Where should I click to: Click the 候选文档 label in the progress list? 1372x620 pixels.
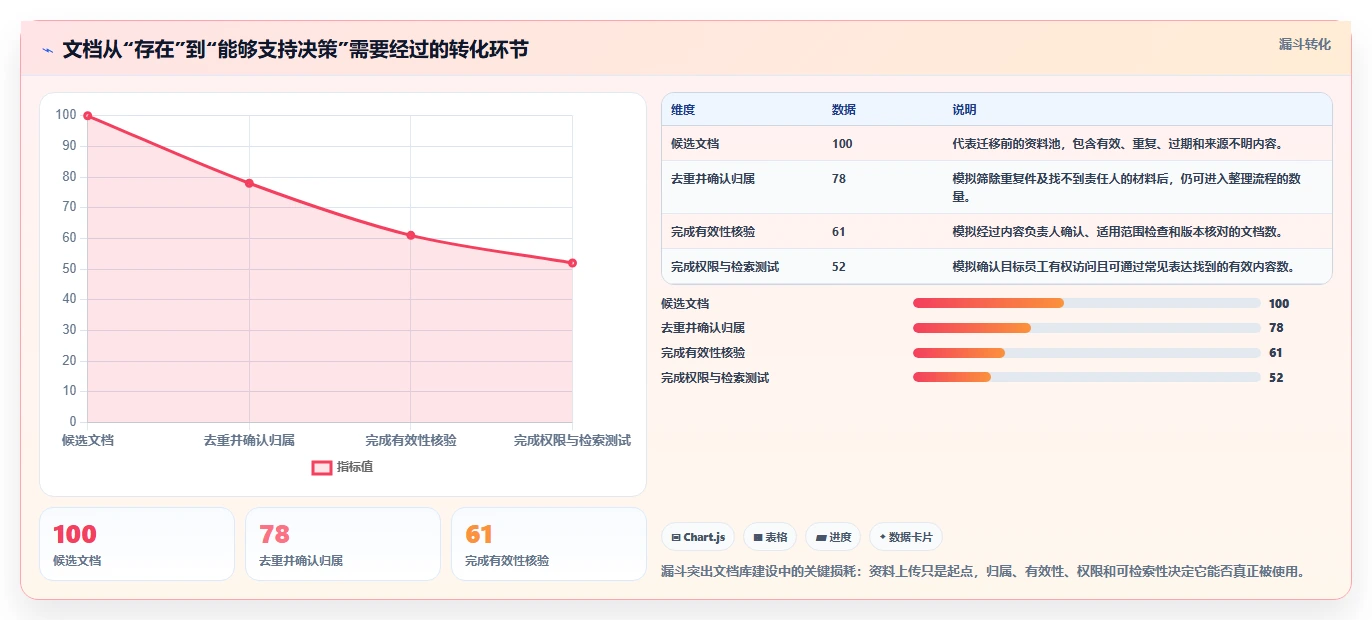click(685, 303)
